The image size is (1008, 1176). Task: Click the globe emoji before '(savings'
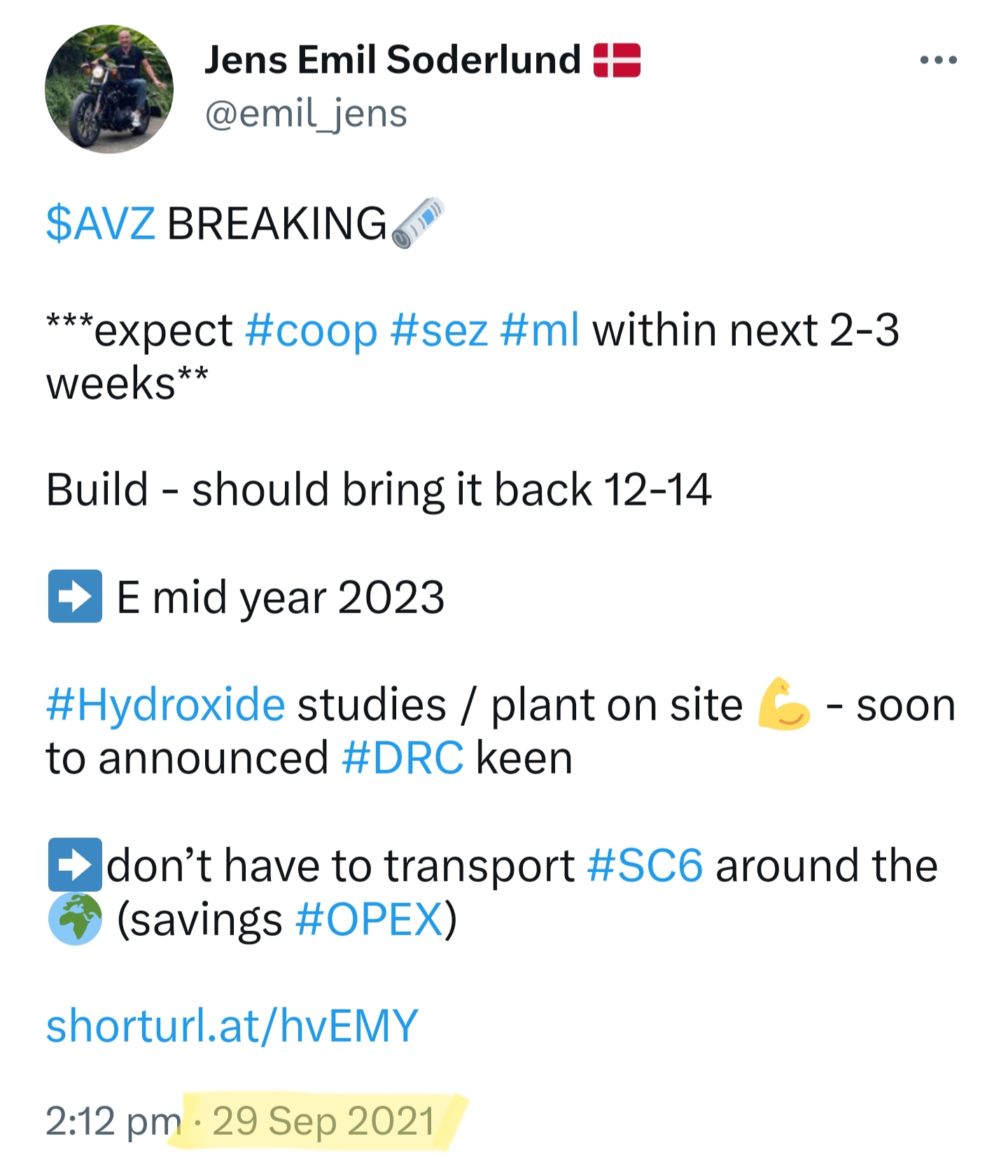(x=75, y=919)
